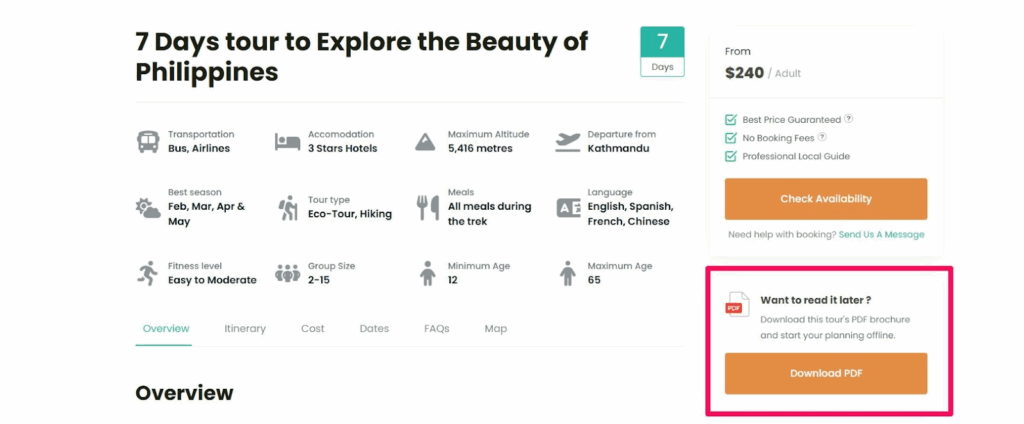Click the bed Accommodation icon

coord(288,142)
